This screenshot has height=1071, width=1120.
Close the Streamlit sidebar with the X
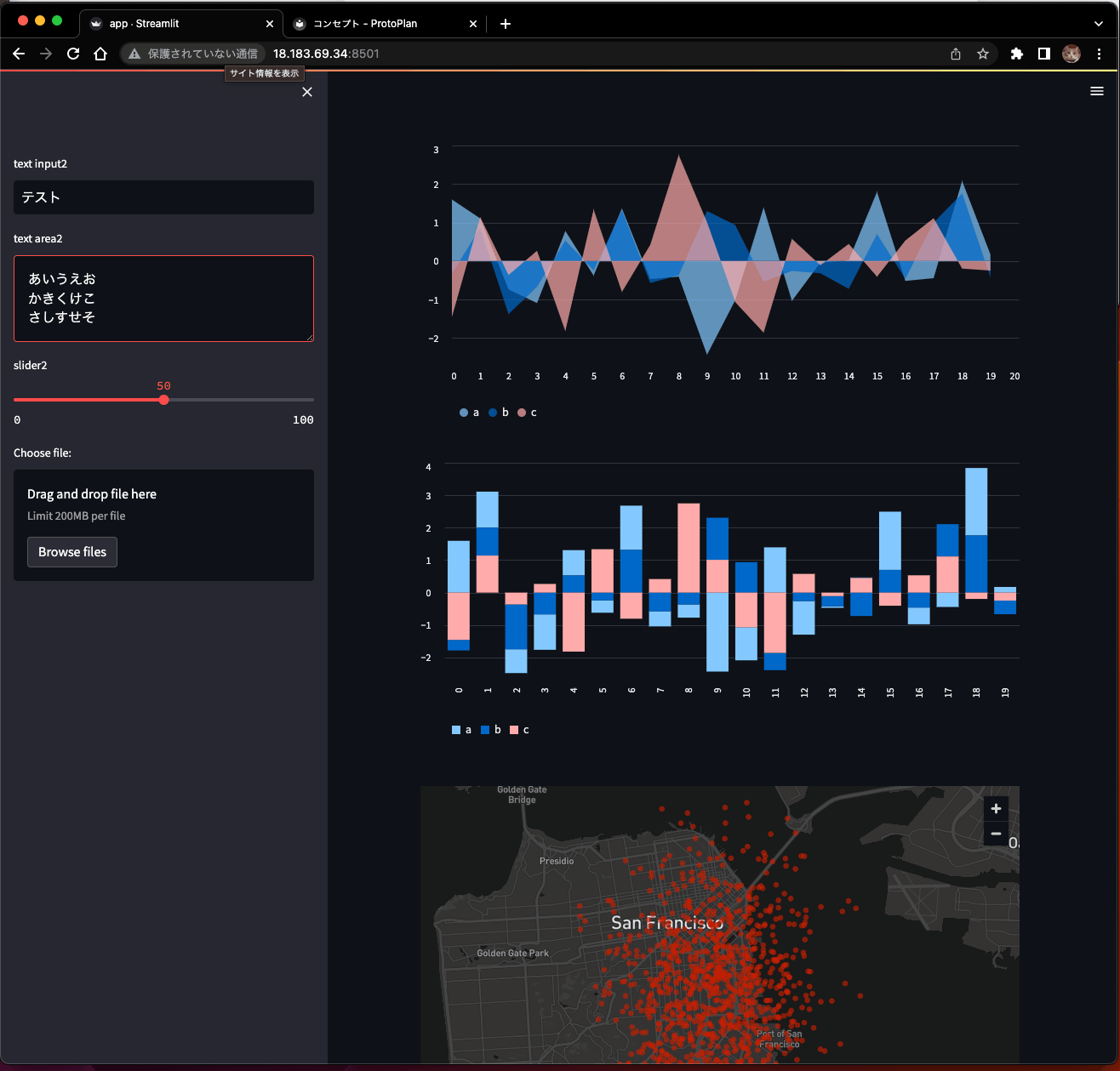pos(307,91)
